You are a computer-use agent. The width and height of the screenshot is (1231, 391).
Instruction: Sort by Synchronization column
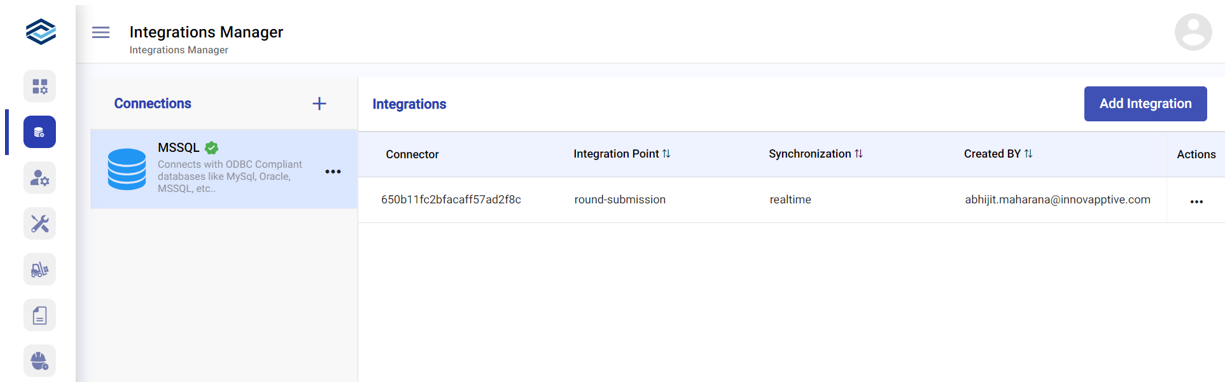(x=858, y=154)
